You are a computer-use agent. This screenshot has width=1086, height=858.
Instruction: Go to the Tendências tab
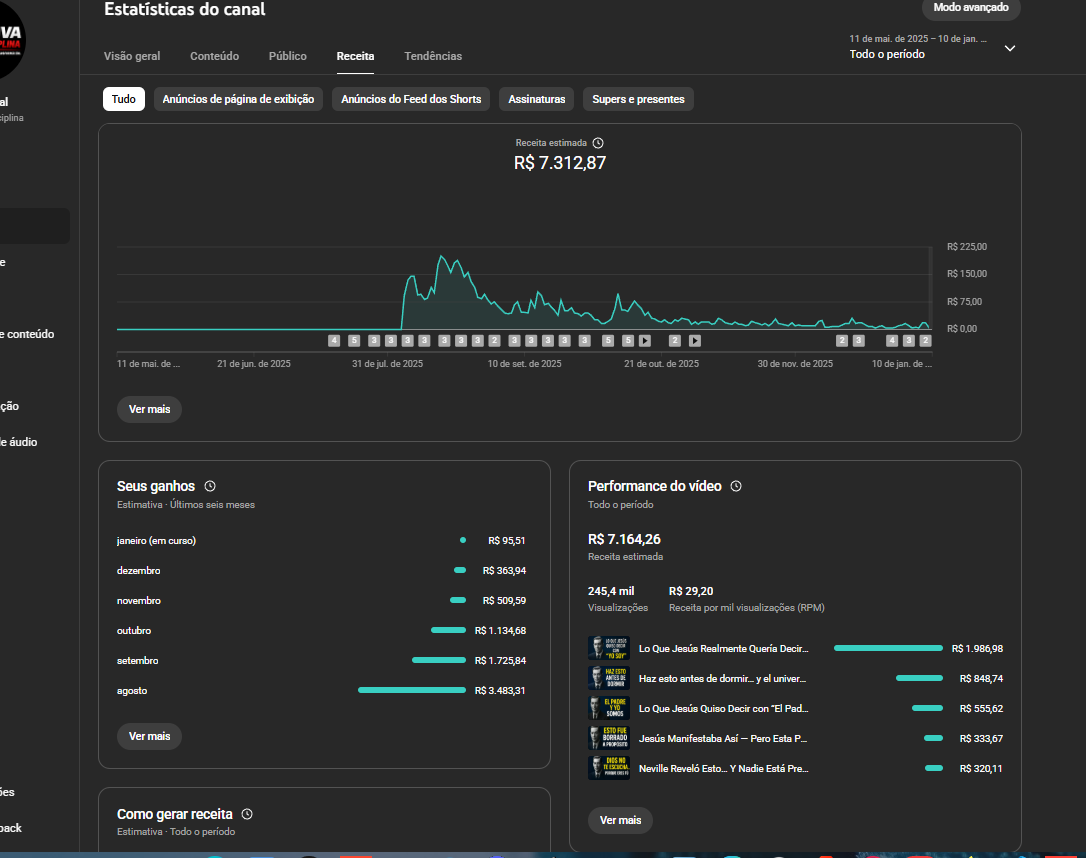click(x=433, y=56)
